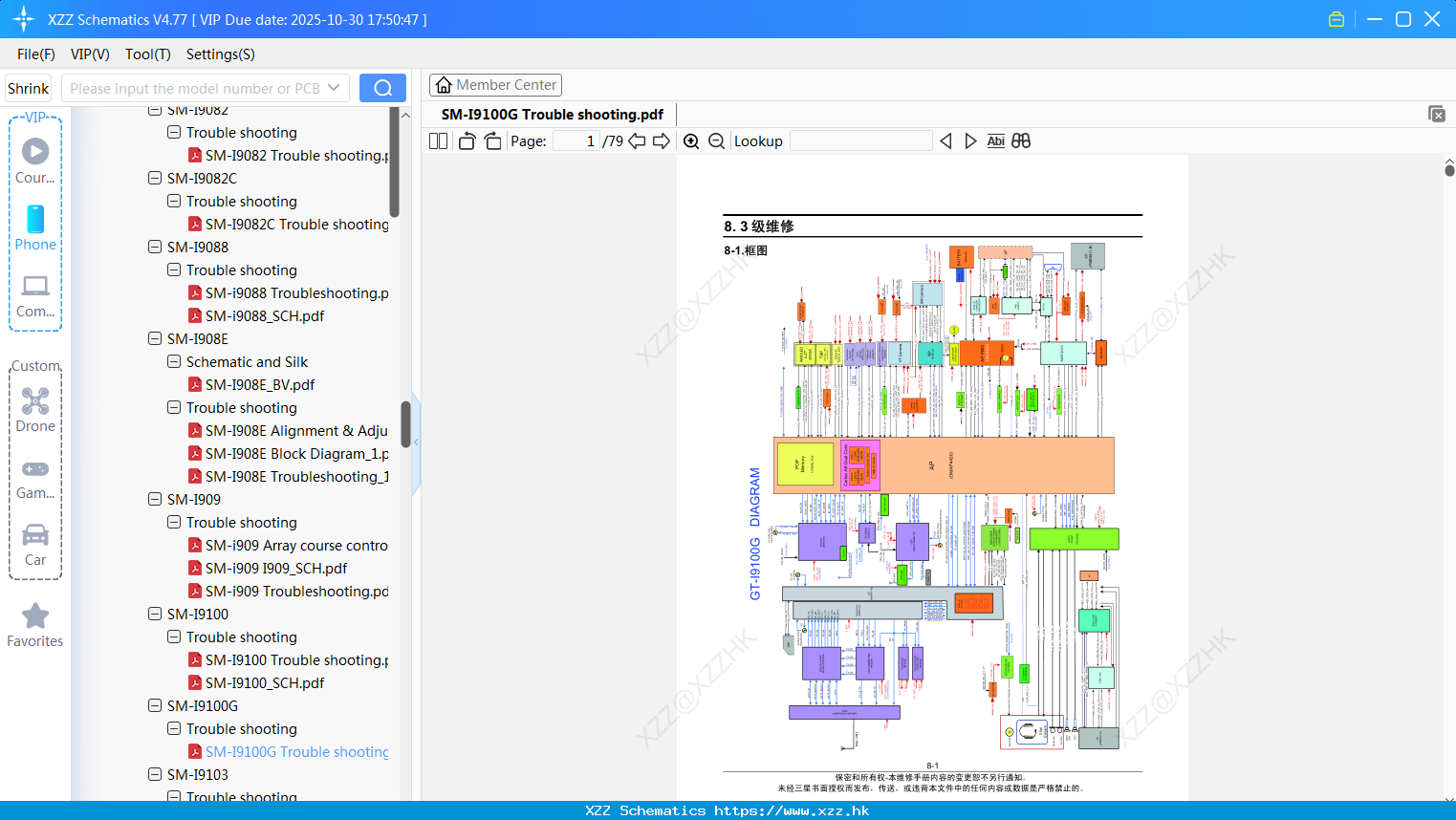Find next lookup result
Viewport: 1456px width, 820px height.
coord(970,140)
